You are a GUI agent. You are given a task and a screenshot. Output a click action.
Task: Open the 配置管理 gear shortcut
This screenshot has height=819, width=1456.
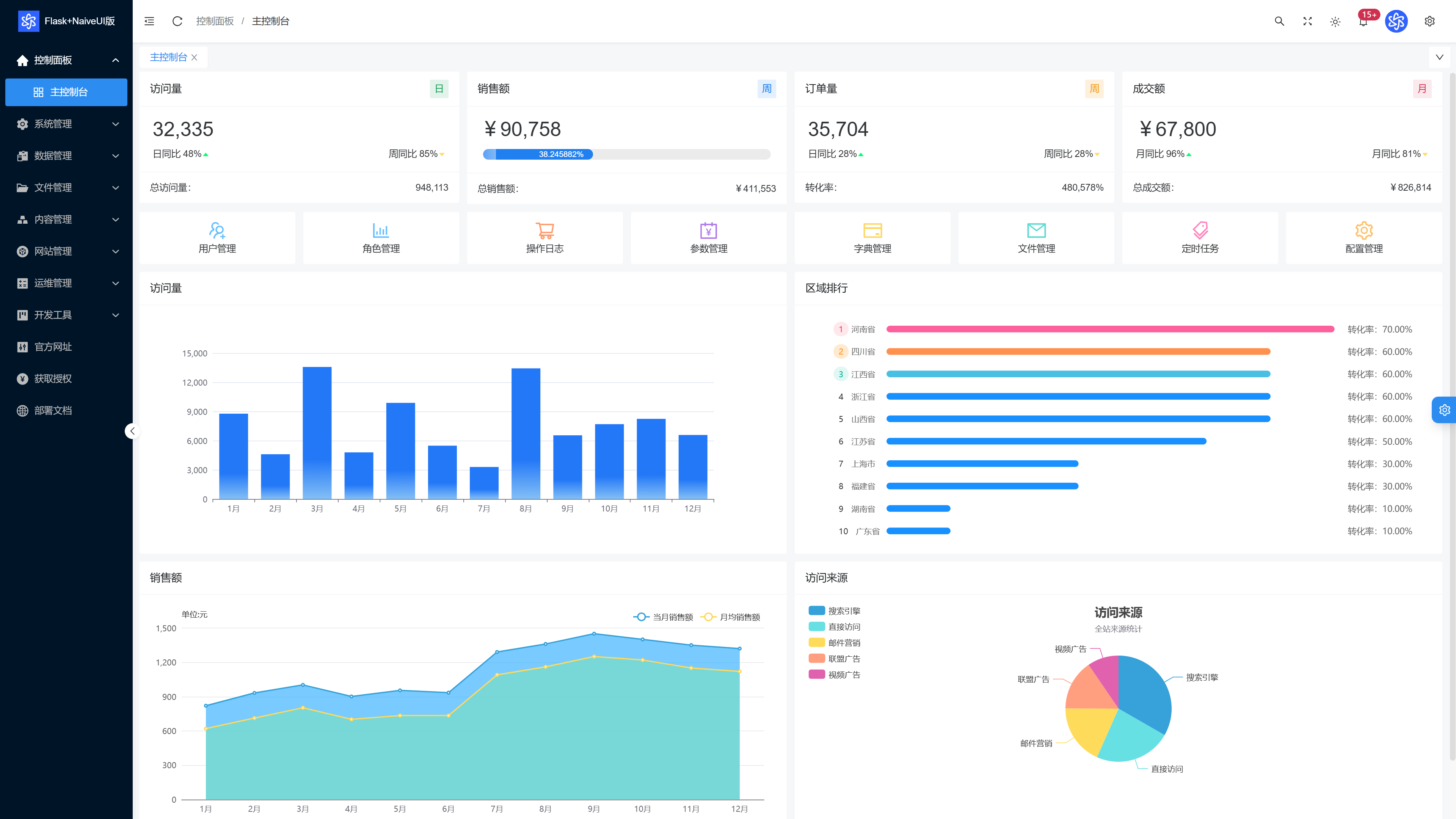(1364, 230)
